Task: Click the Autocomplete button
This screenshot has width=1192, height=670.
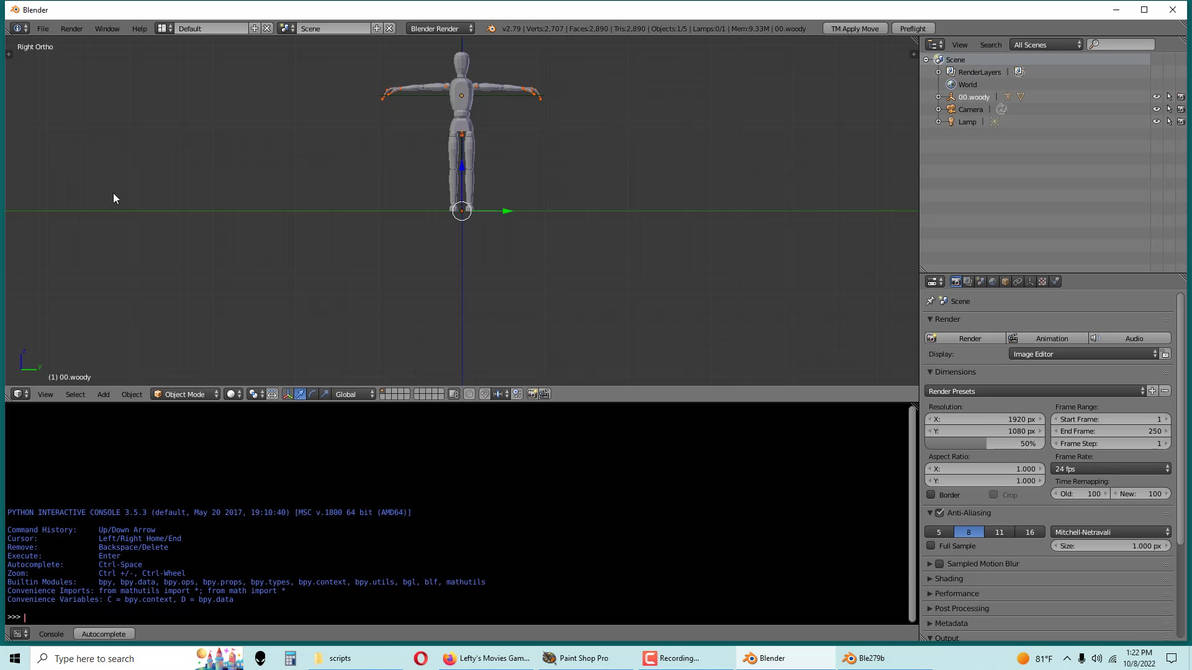Action: tap(103, 633)
